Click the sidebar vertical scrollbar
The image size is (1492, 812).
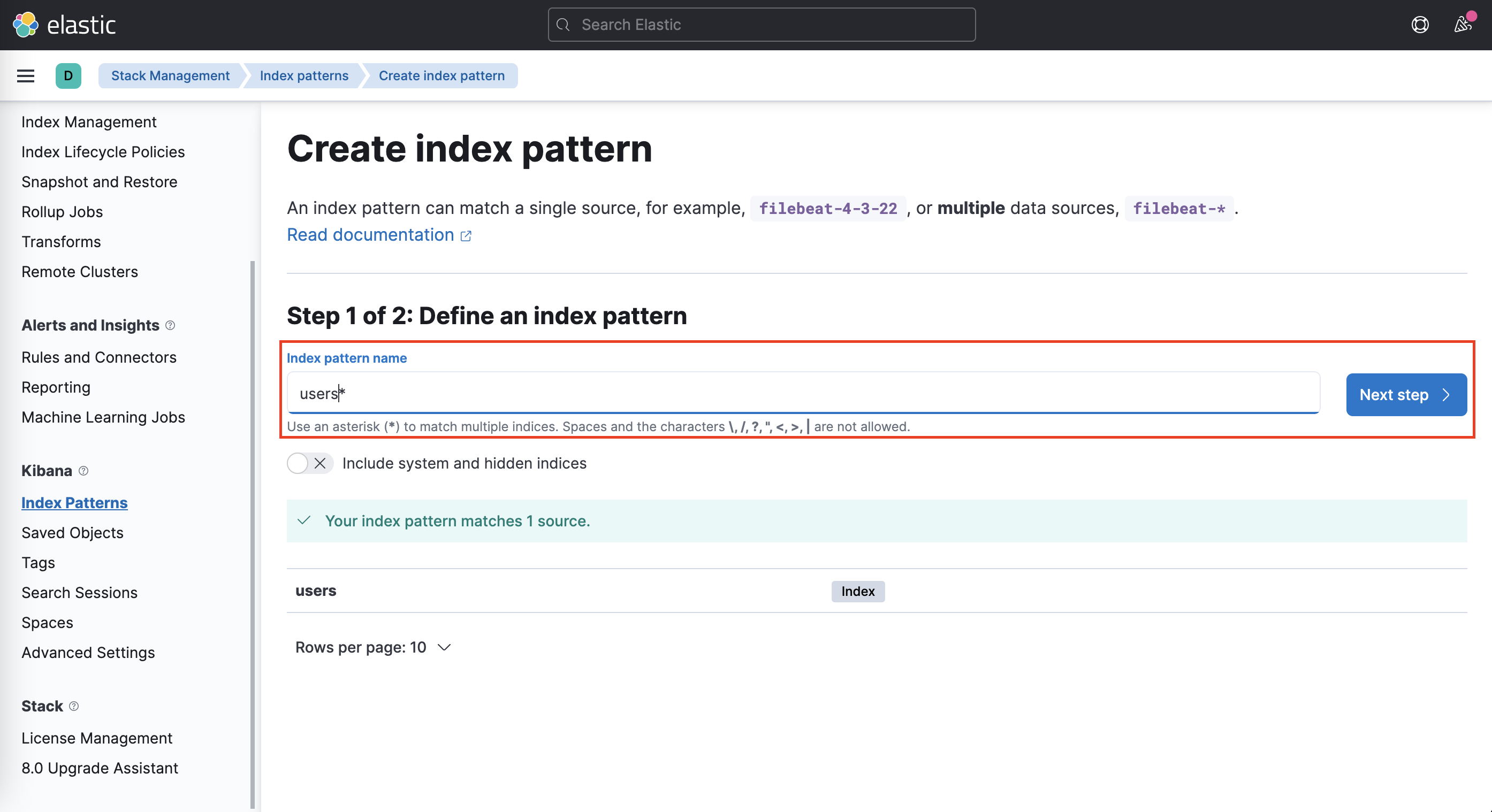pyautogui.click(x=253, y=534)
